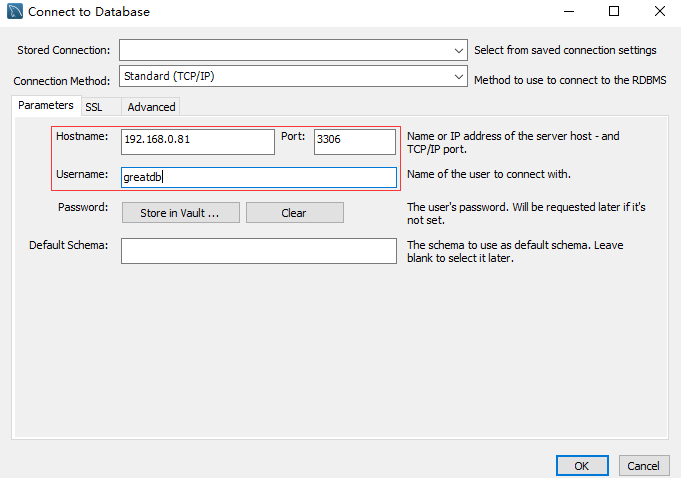
Task: Click the Store in Vault button
Action: (181, 213)
